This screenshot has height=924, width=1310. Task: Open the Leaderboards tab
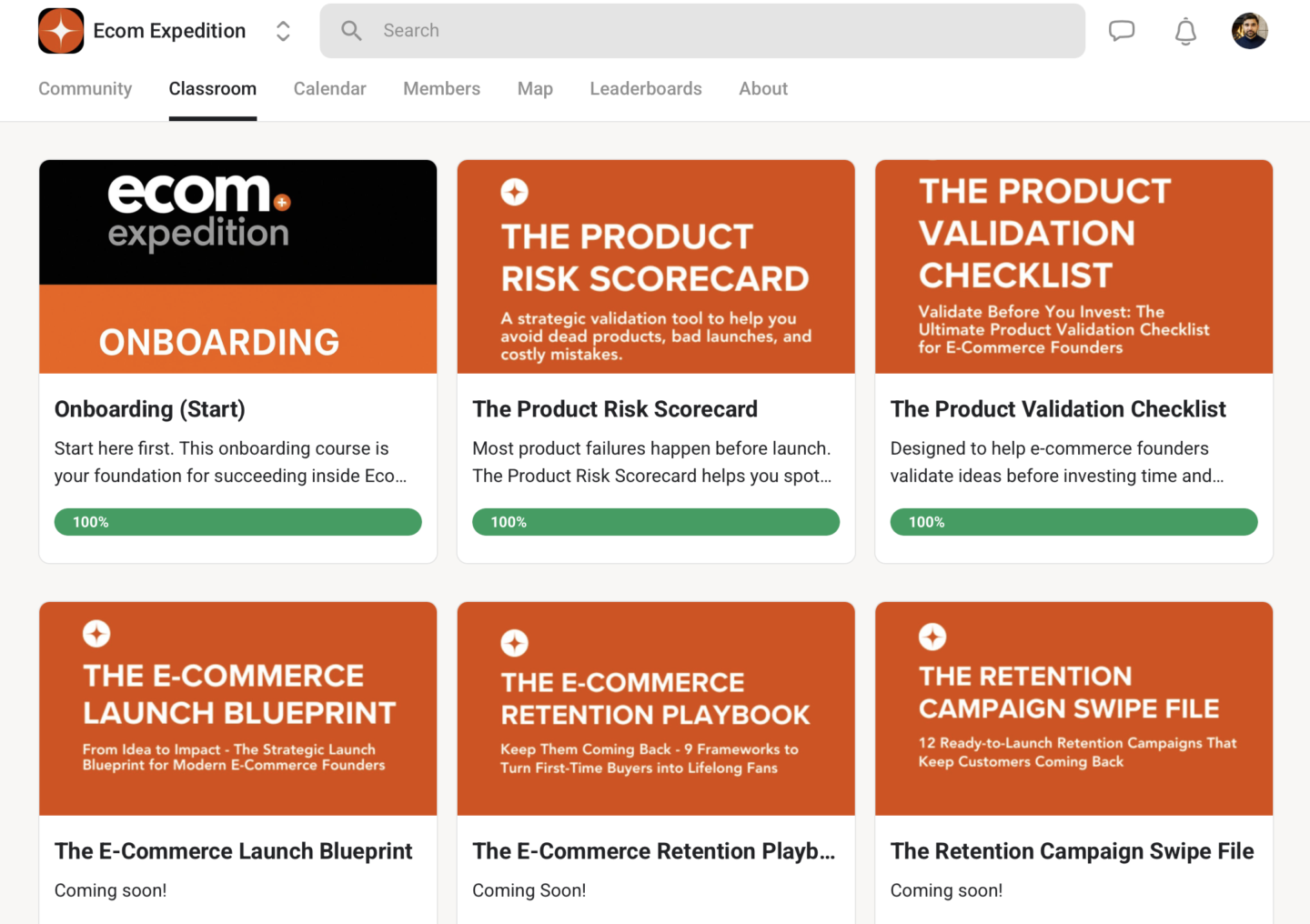(x=646, y=89)
